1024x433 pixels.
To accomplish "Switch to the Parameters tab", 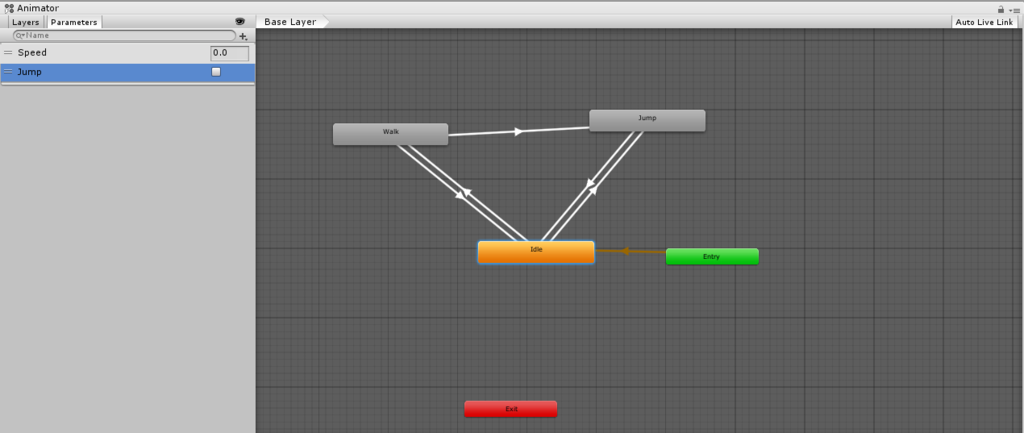I will (x=74, y=22).
